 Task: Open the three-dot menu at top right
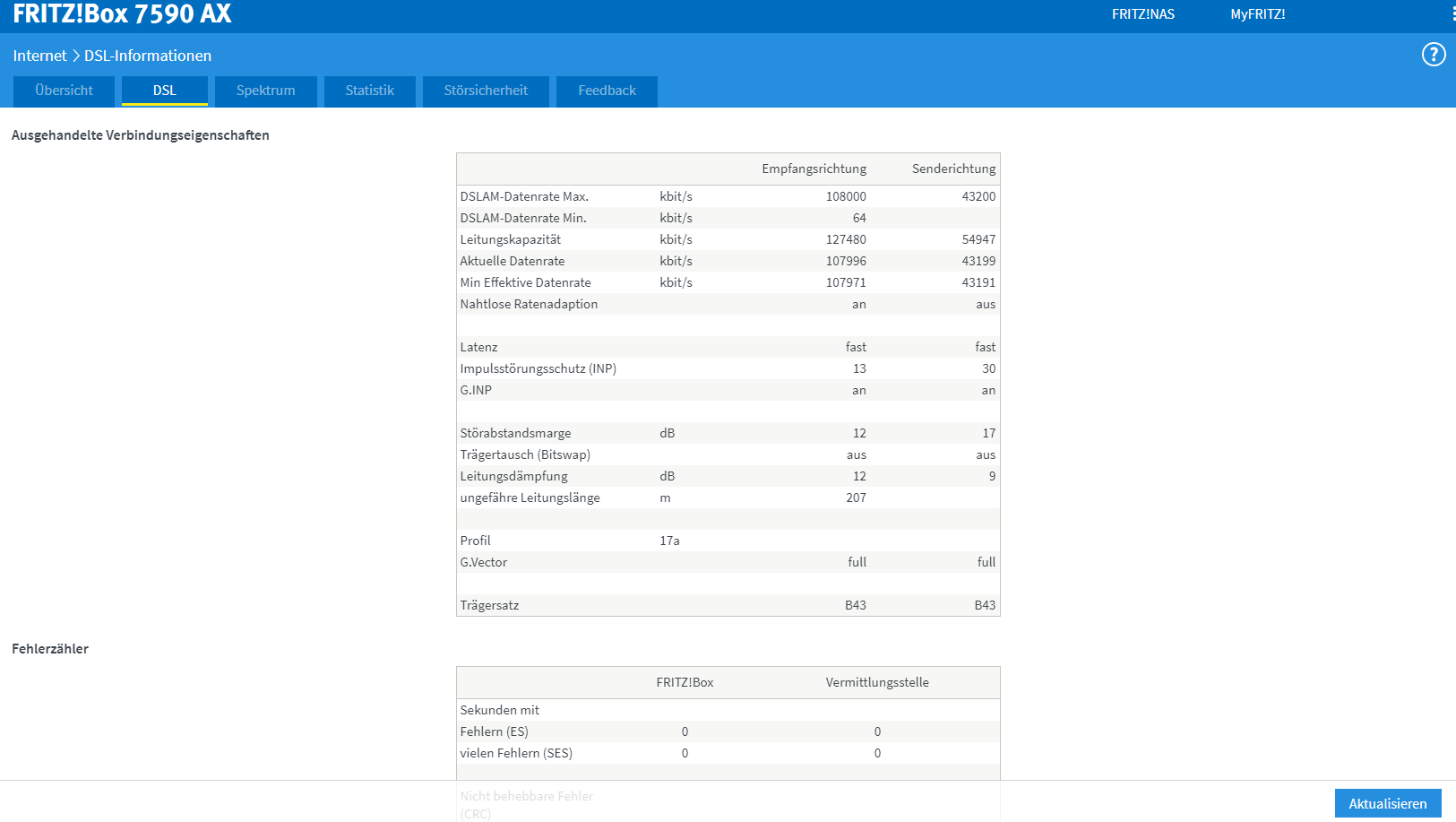pyautogui.click(x=1453, y=13)
